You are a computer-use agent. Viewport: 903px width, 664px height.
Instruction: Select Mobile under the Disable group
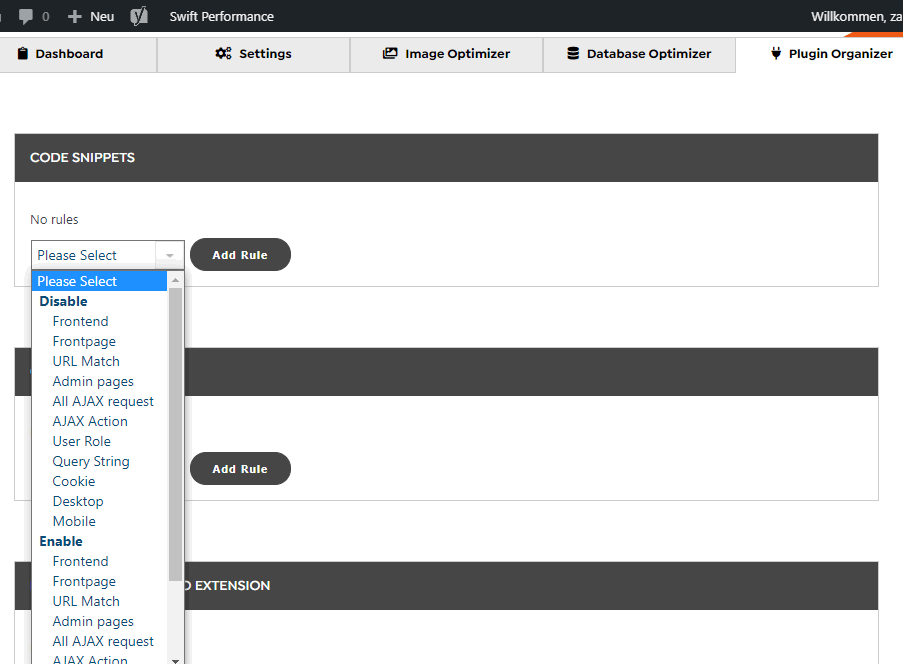(74, 521)
